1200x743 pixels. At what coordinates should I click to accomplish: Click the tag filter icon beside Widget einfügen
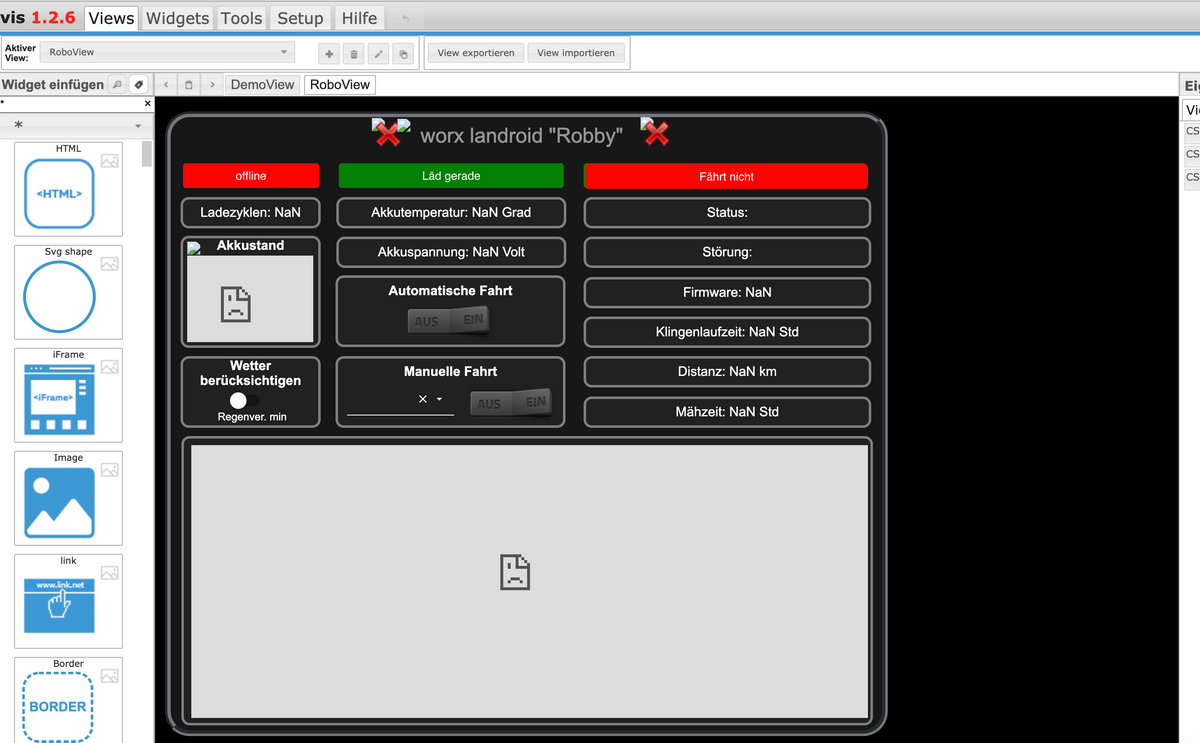139,85
